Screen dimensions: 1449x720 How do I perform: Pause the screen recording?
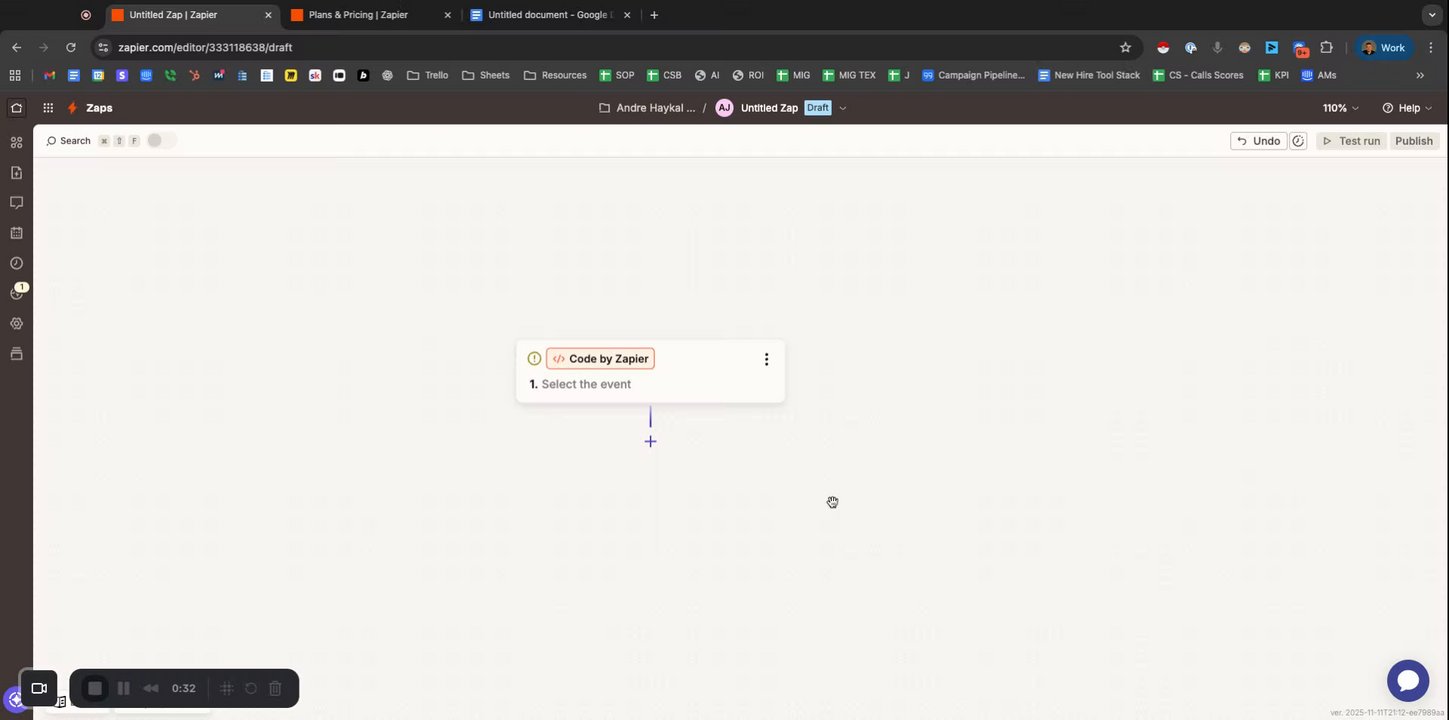pyautogui.click(x=124, y=688)
